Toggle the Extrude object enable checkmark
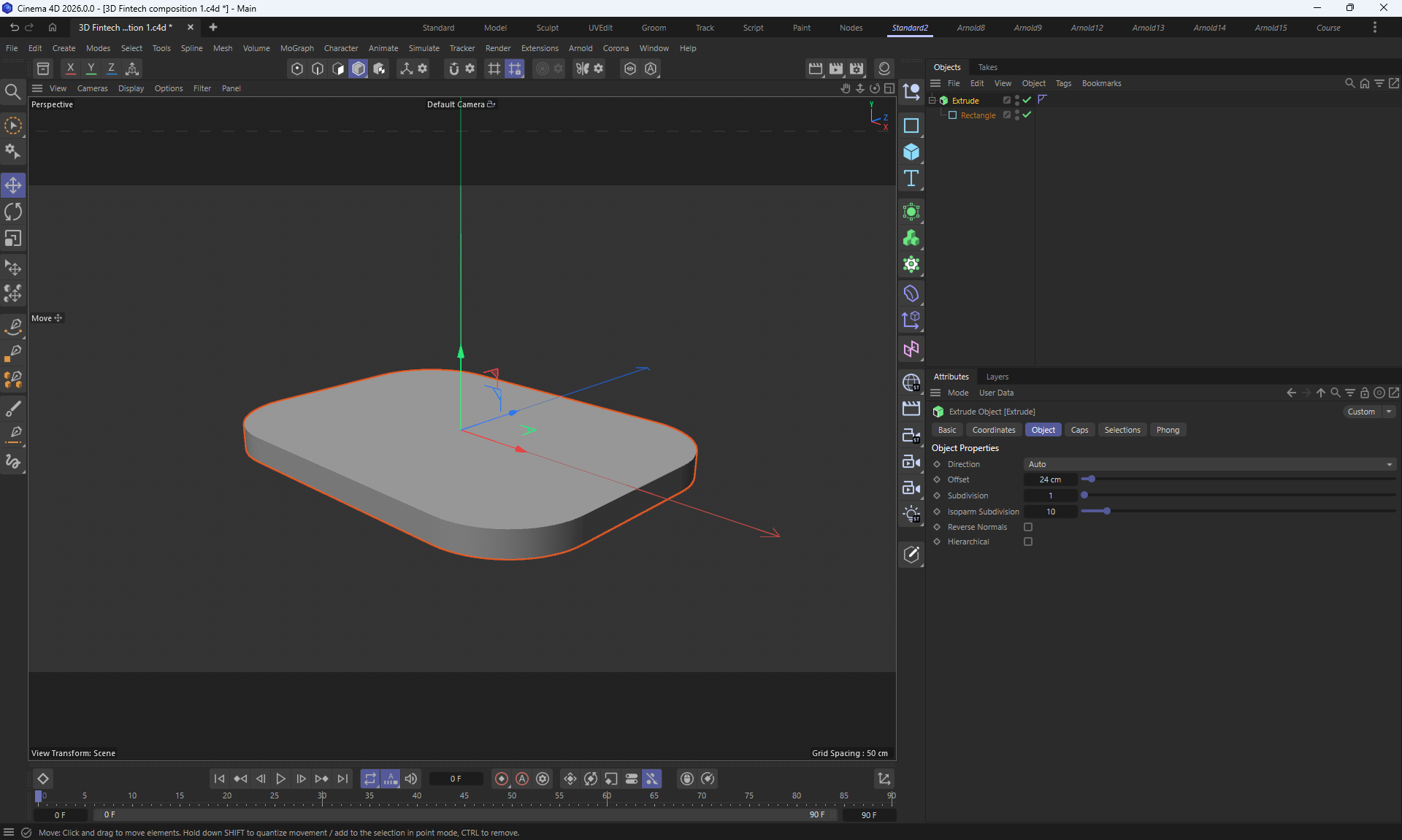Screen dimensions: 1402x840 click(1027, 100)
